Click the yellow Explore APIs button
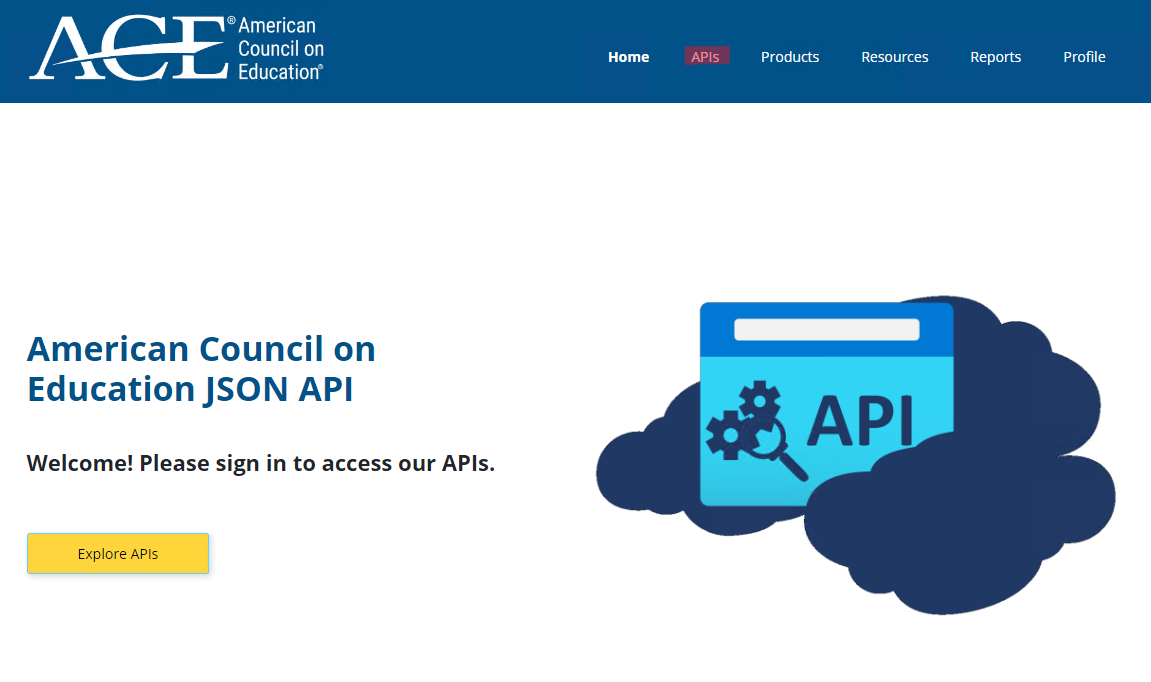This screenshot has width=1151, height=682. point(118,554)
